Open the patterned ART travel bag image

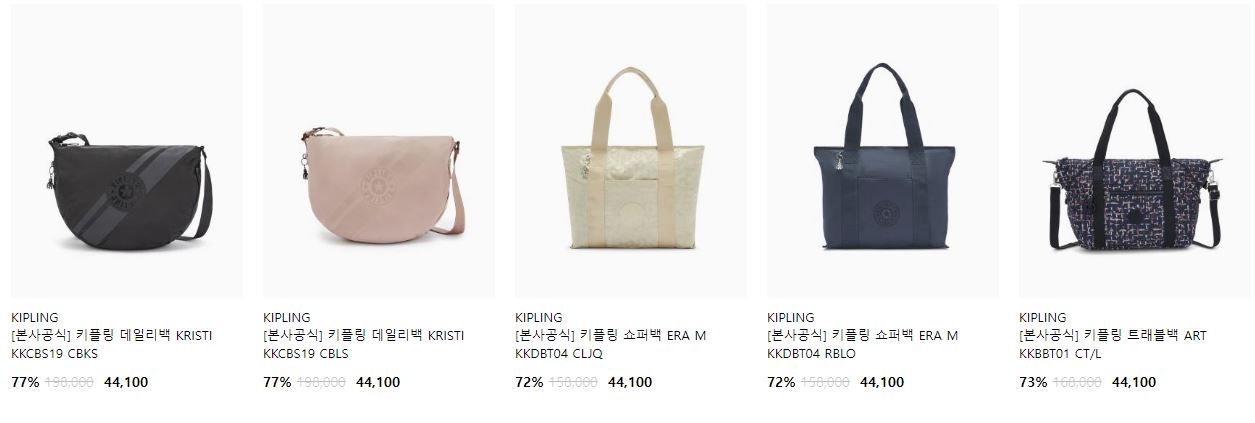coord(1135,151)
